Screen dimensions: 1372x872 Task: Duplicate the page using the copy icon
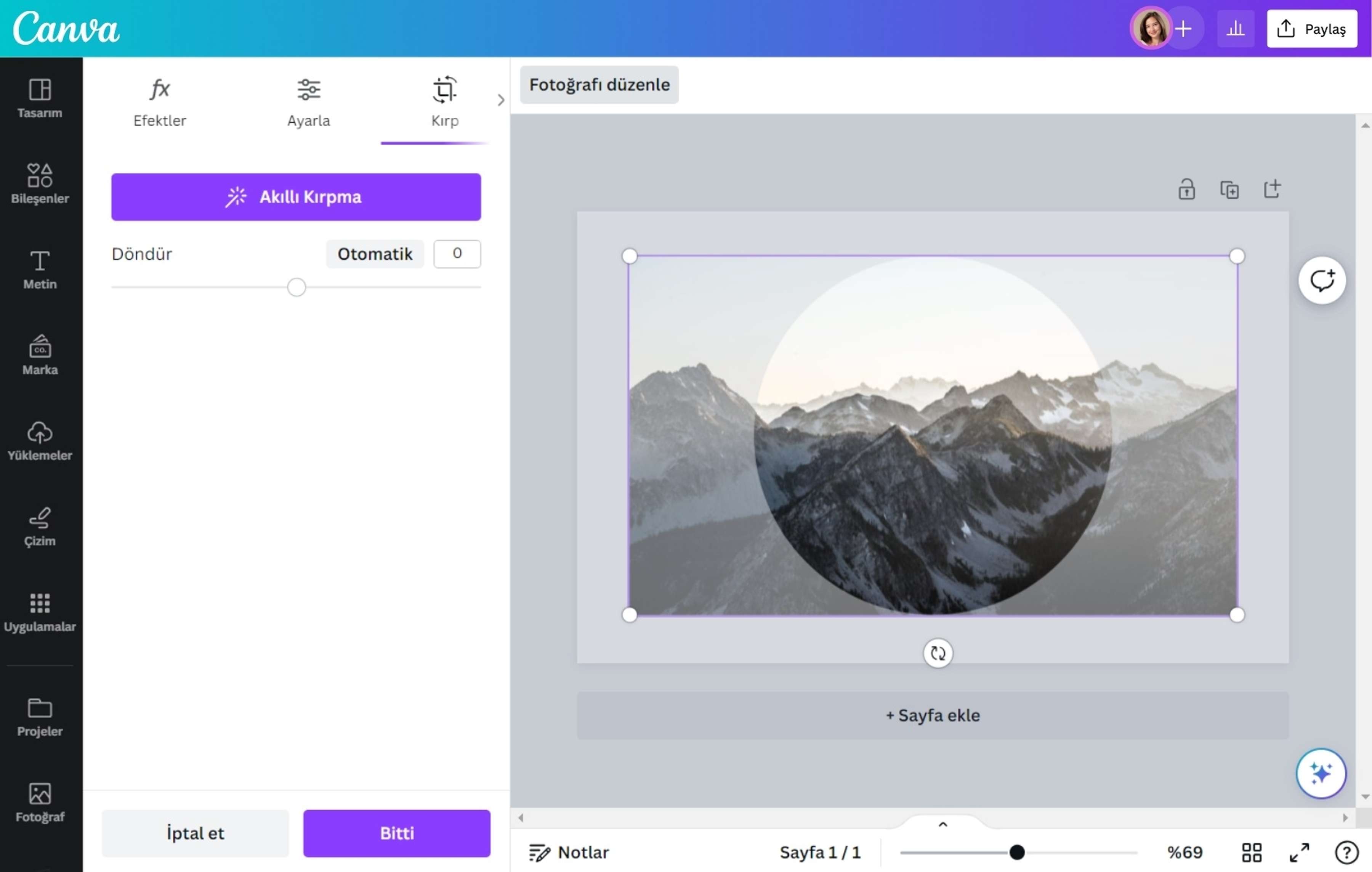1229,189
